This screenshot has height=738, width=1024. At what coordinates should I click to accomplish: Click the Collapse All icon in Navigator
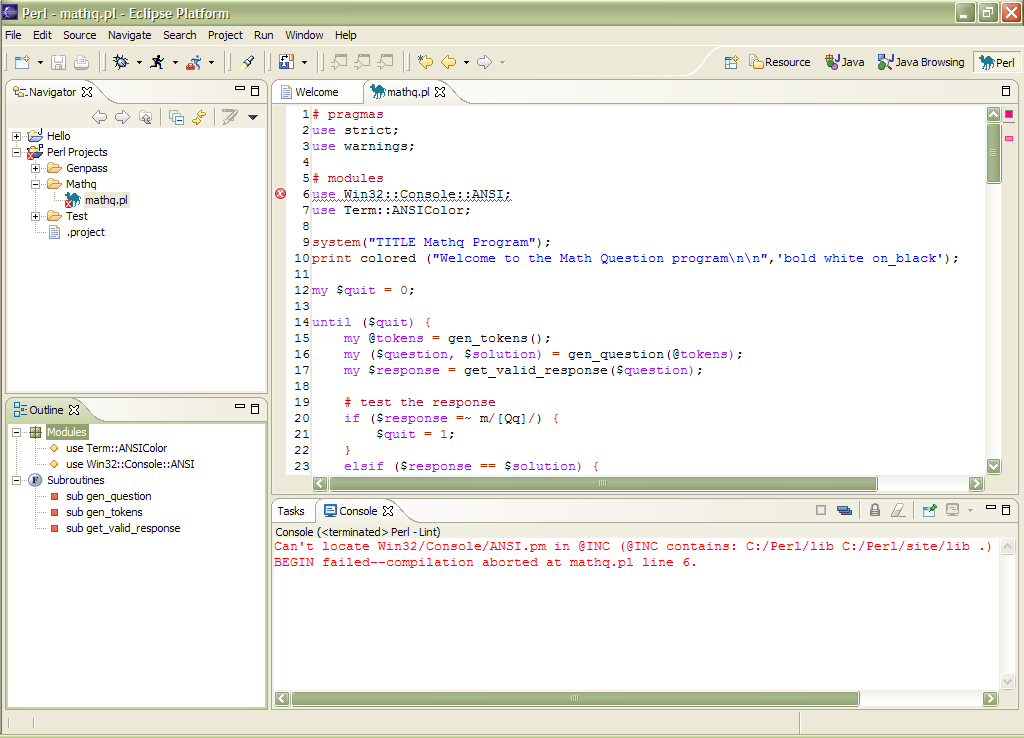click(176, 117)
